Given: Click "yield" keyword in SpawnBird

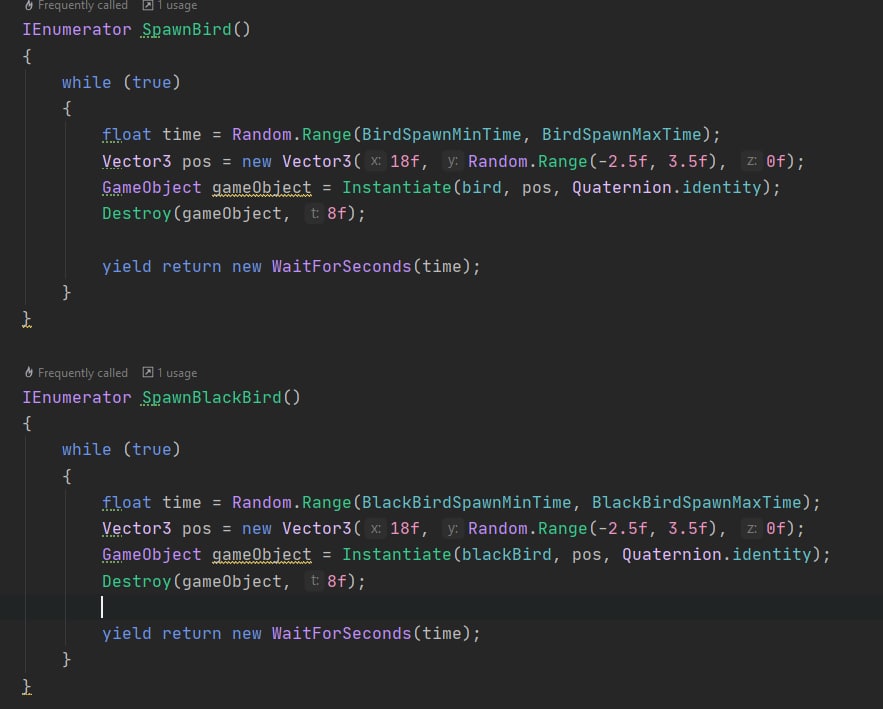Looking at the screenshot, I should [x=126, y=266].
